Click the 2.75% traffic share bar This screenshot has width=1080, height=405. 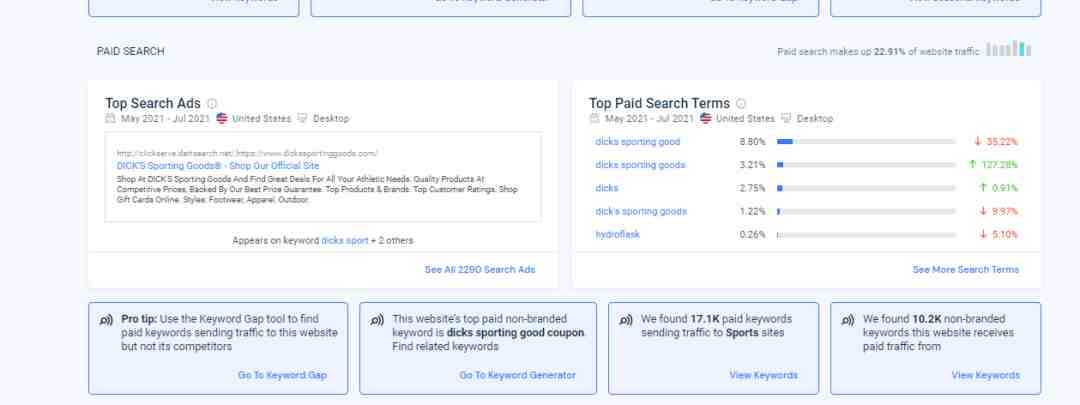[866, 188]
